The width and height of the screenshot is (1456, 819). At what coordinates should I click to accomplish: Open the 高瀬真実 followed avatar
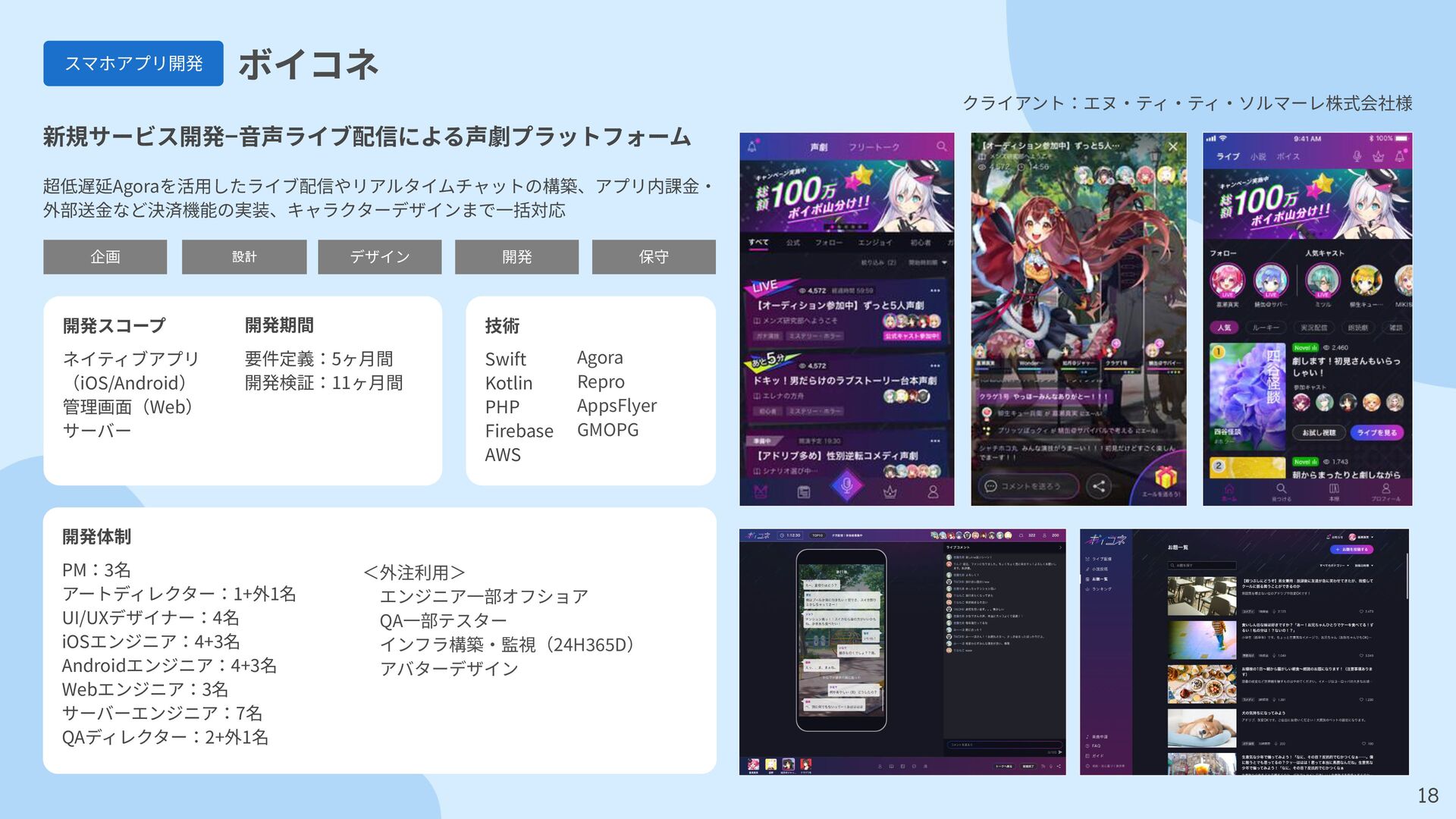click(1227, 281)
